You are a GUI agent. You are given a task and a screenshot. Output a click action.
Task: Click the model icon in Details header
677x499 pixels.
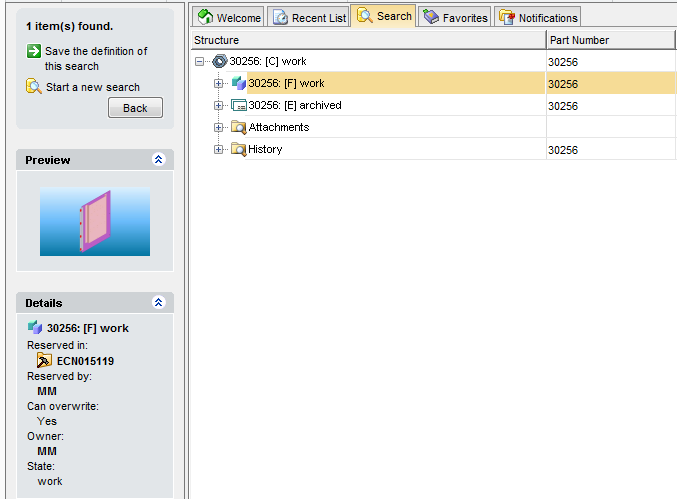tap(35, 328)
